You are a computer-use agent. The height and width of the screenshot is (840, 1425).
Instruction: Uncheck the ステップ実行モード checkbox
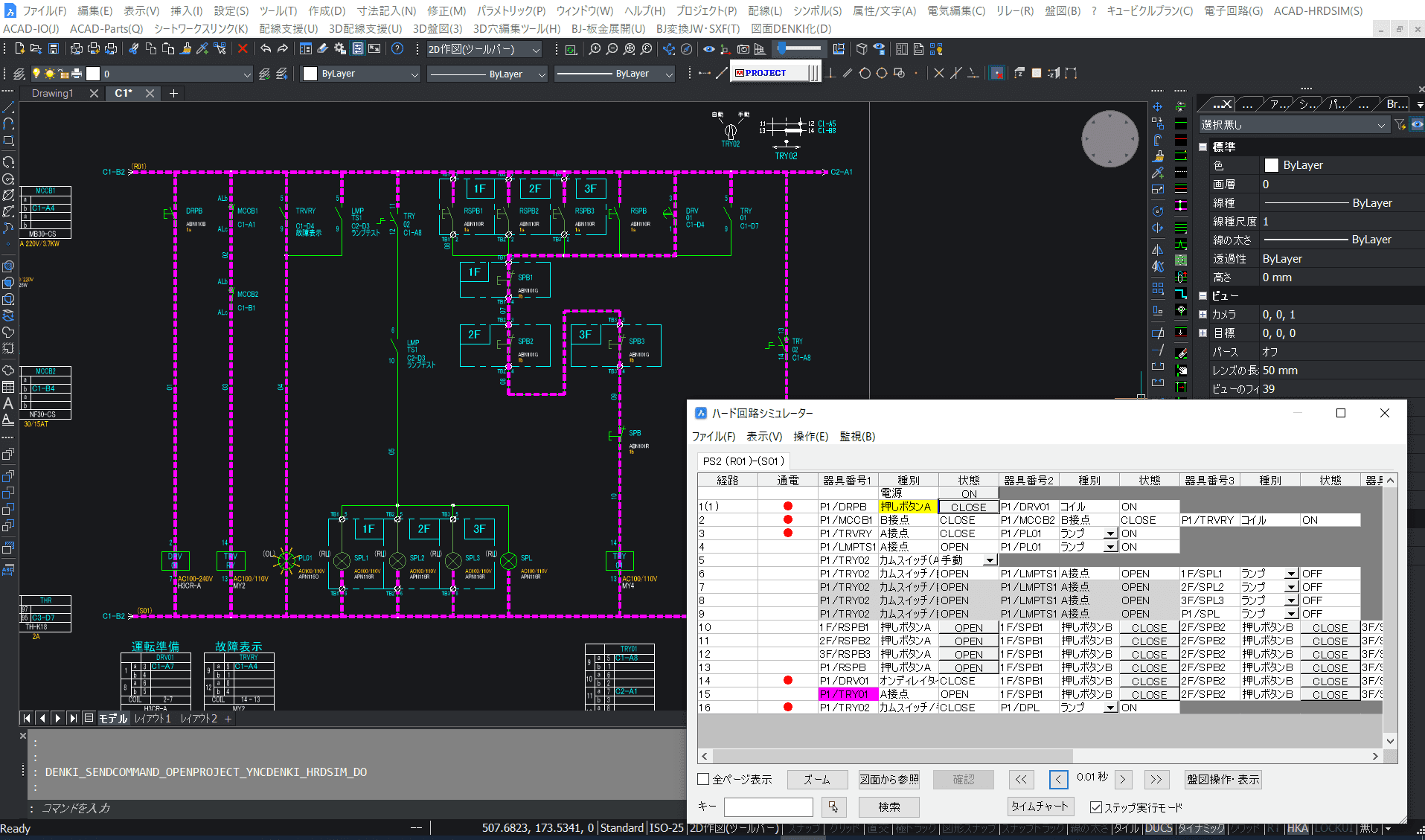(x=1095, y=807)
